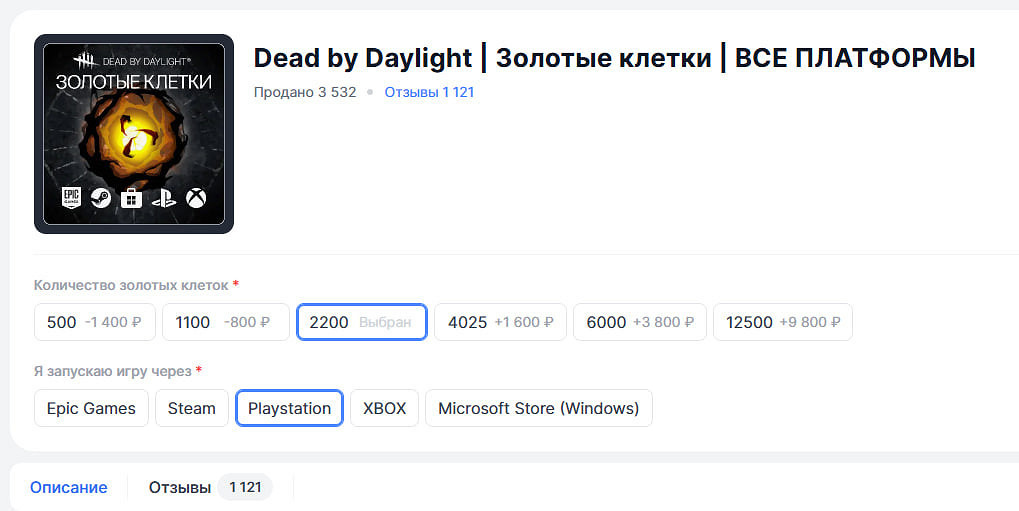The width and height of the screenshot is (1019, 511).
Task: Click the PlayStation logo on the product image
Action: (x=163, y=198)
